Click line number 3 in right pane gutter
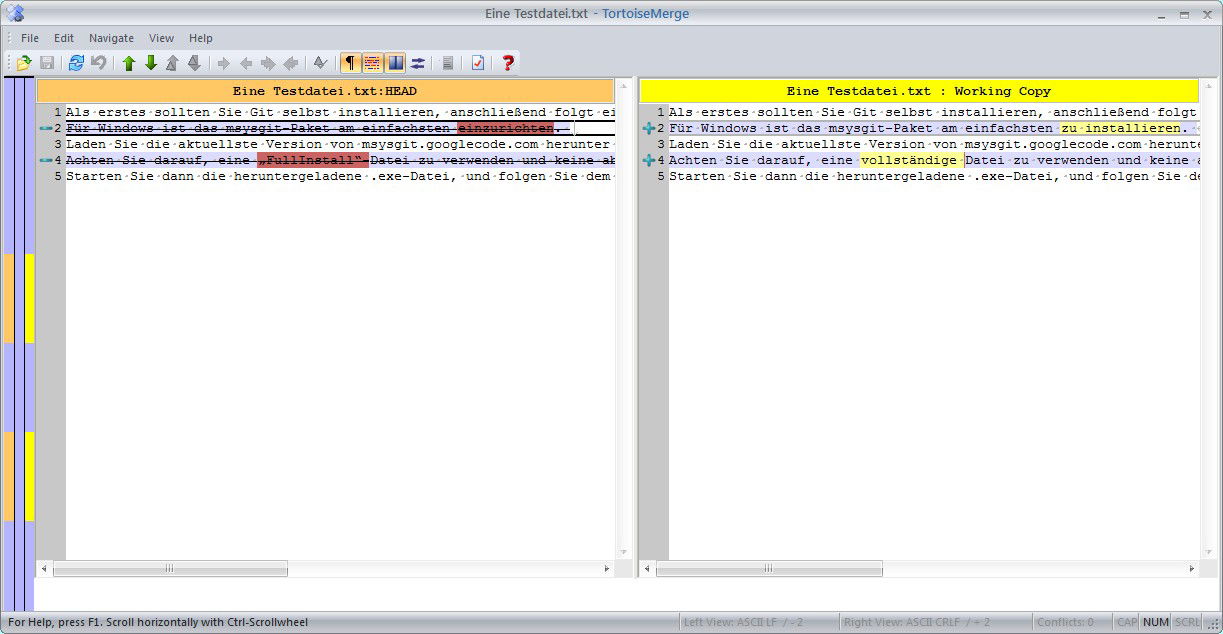 [661, 144]
